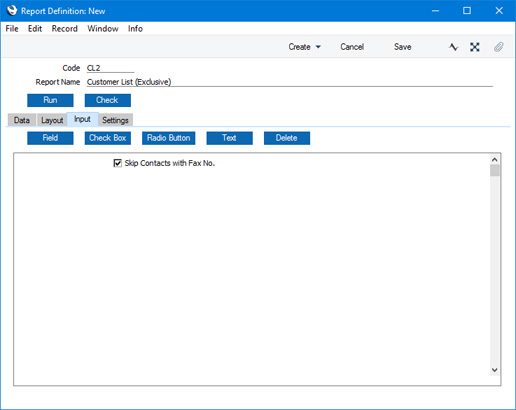The width and height of the screenshot is (516, 410).
Task: Click scrollbar up arrow in input area
Action: pyautogui.click(x=495, y=160)
